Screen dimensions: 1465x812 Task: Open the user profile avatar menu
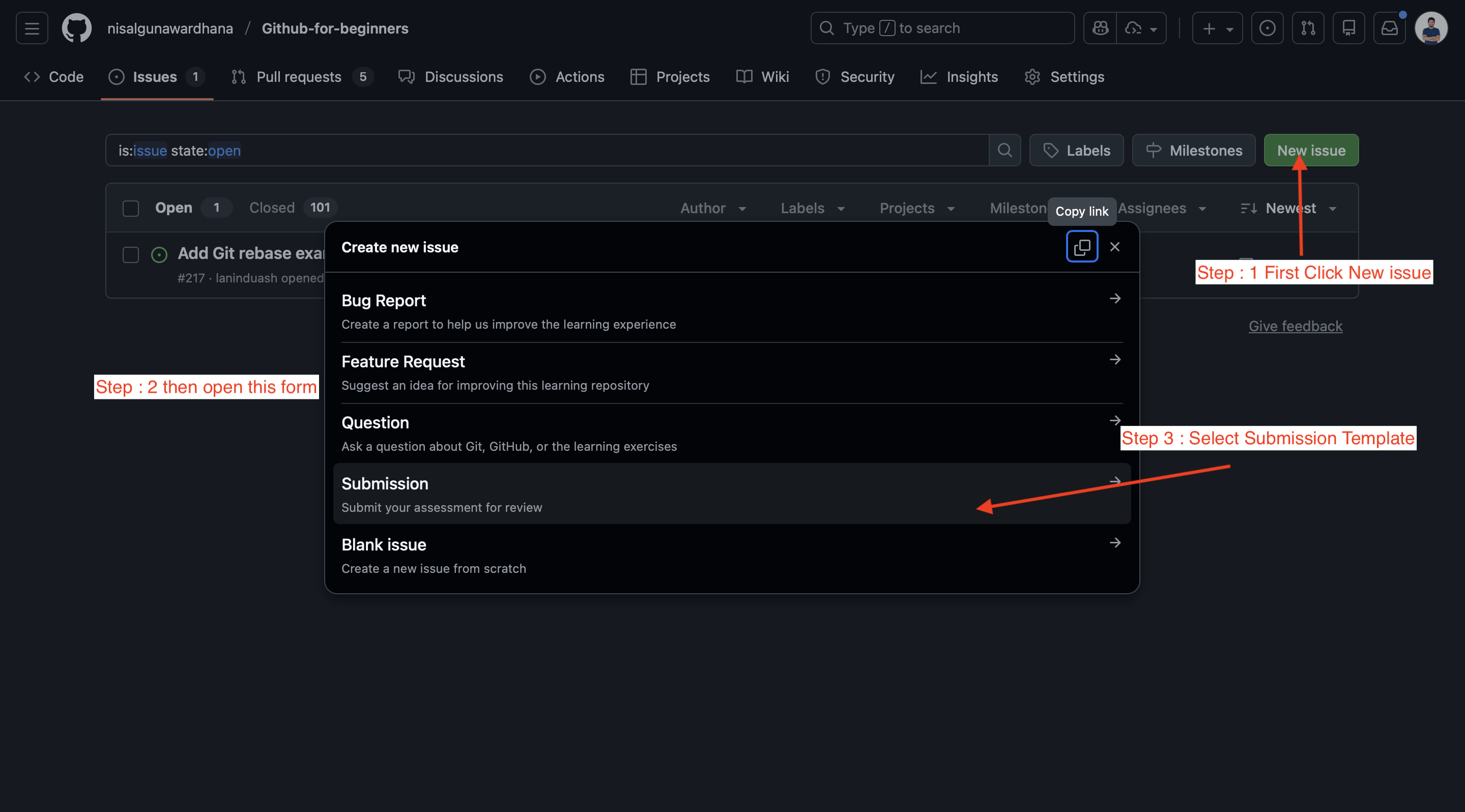(x=1431, y=28)
